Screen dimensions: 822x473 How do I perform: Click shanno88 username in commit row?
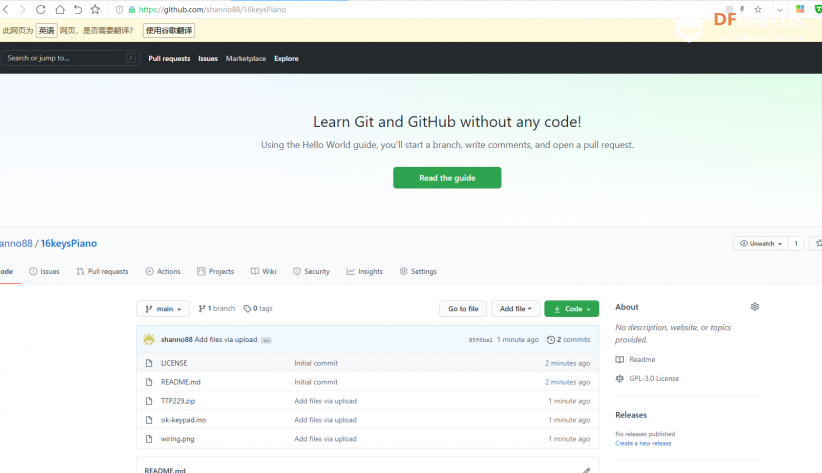[177, 339]
